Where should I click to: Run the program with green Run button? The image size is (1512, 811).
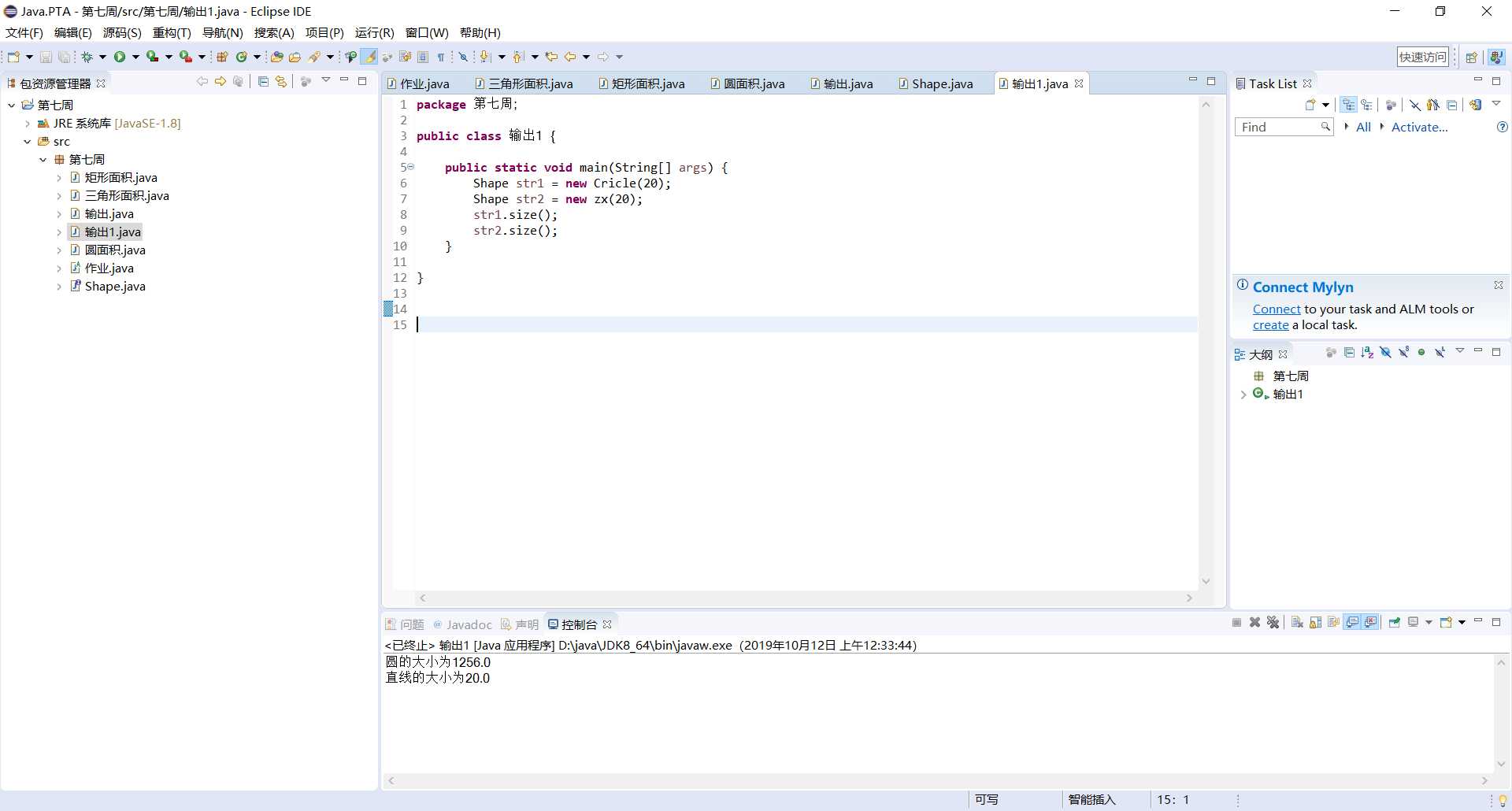(x=120, y=57)
